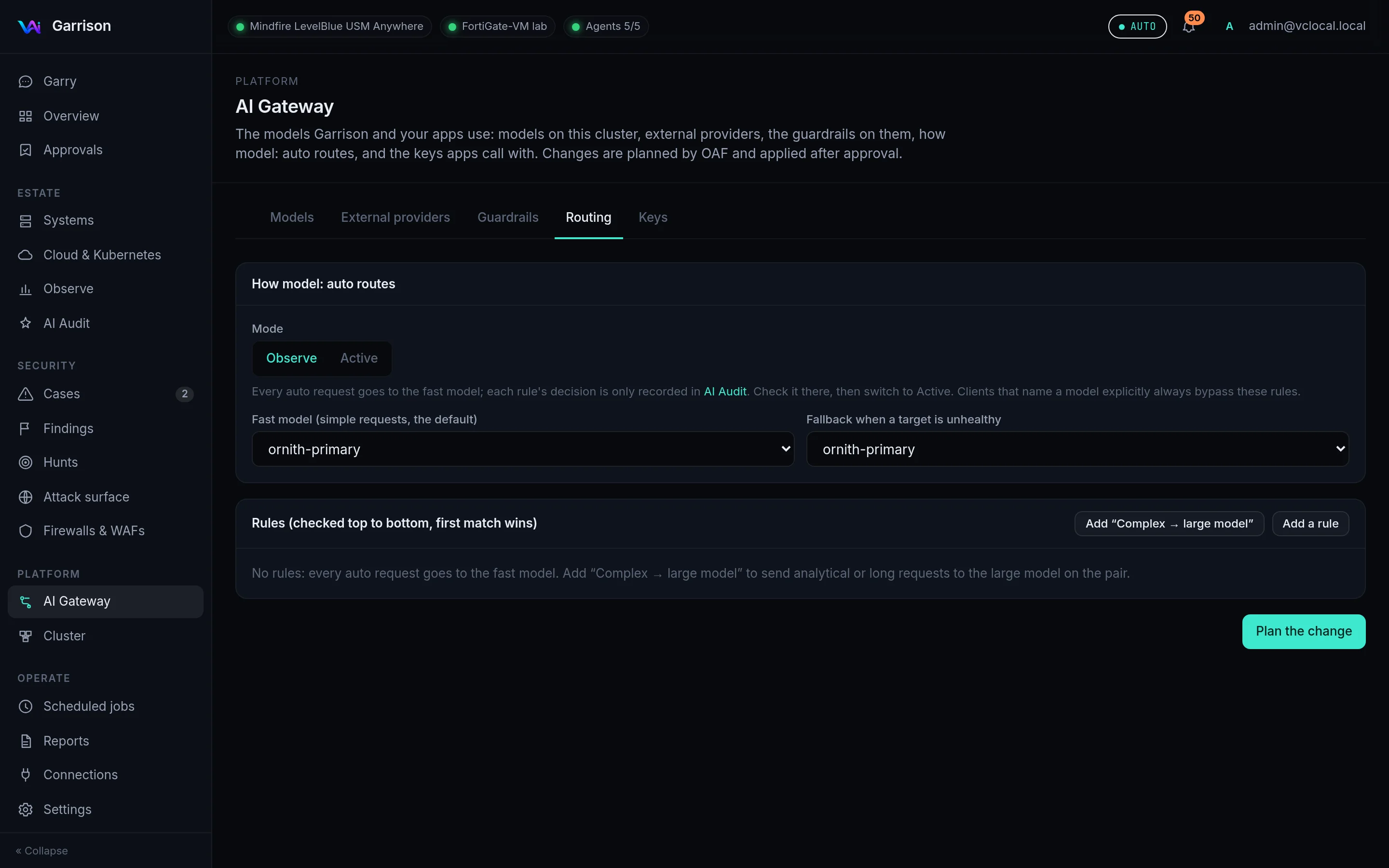Open the Fallback model dropdown
This screenshot has width=1389, height=868.
point(1077,449)
